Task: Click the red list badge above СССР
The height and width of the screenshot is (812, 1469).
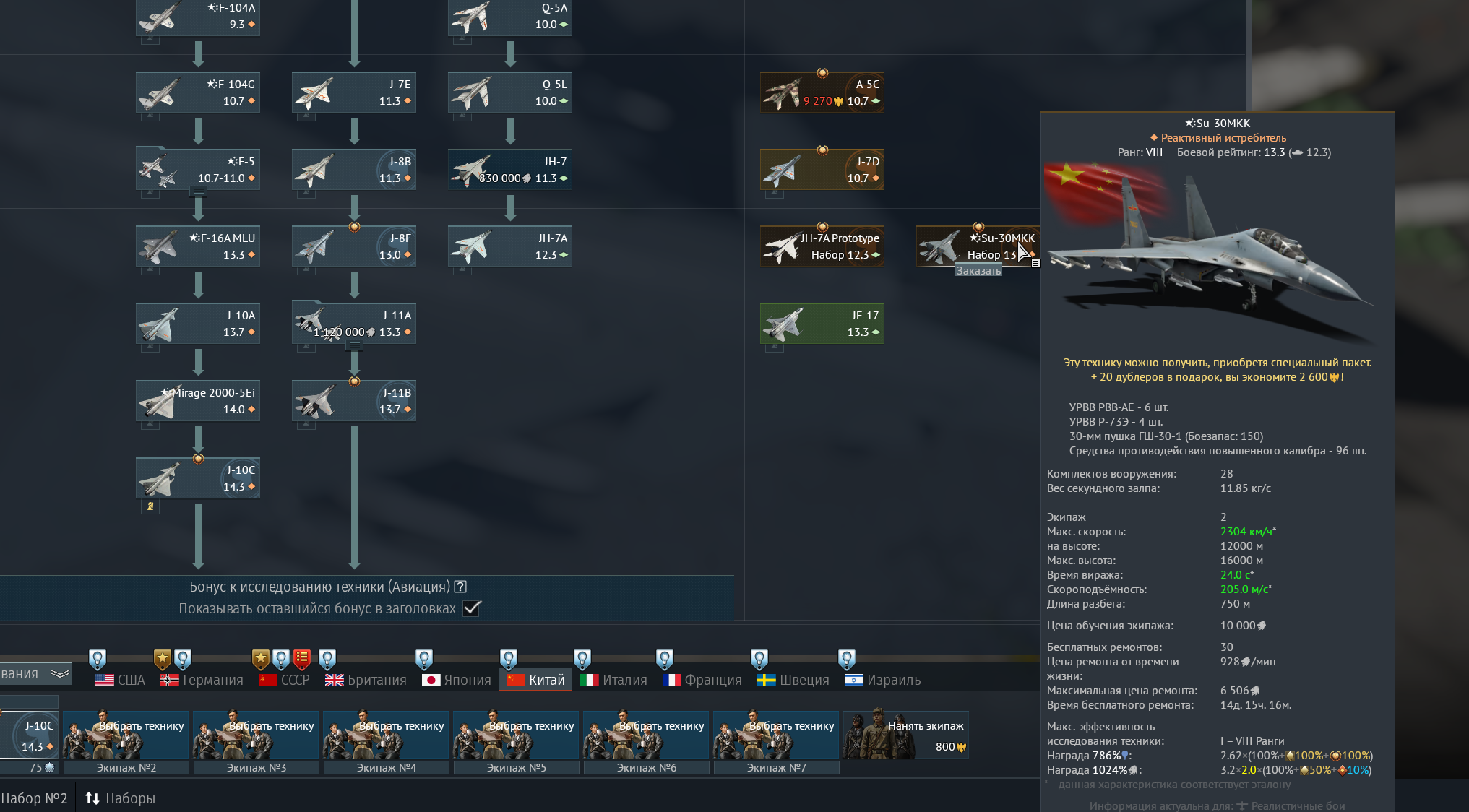Action: pyautogui.click(x=302, y=658)
